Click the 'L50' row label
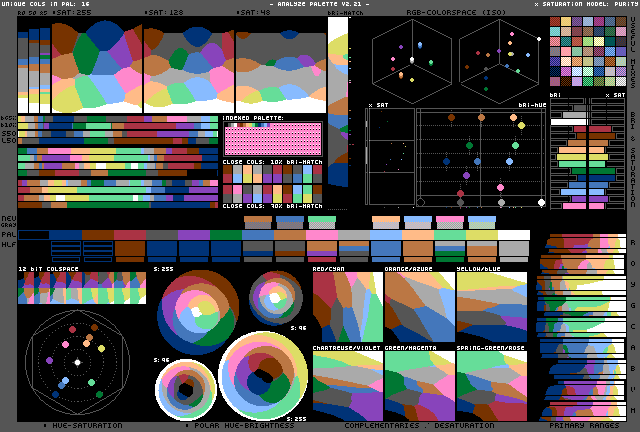This screenshot has width=640, height=432. point(9,140)
